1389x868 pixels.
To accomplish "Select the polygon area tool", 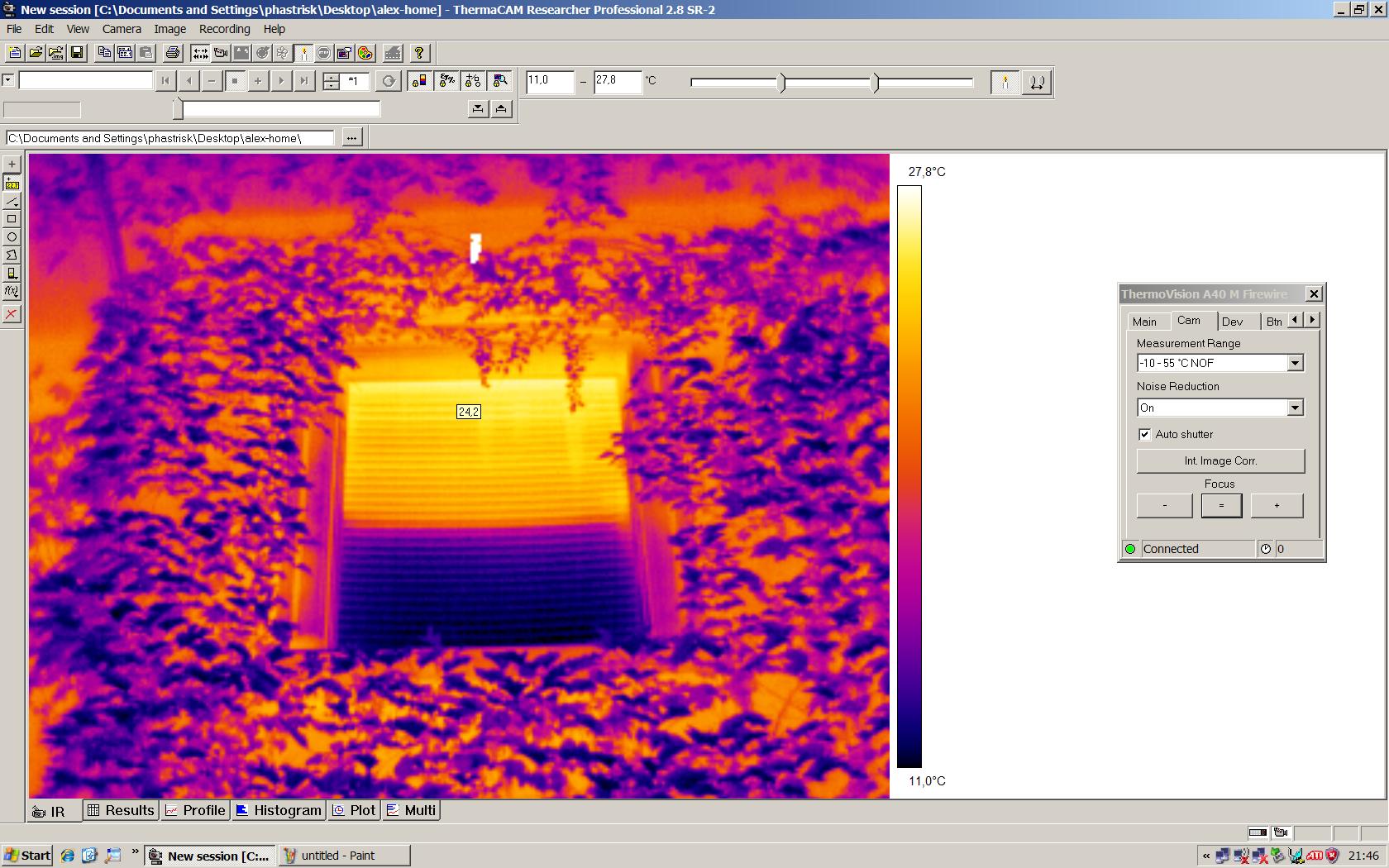I will (12, 255).
